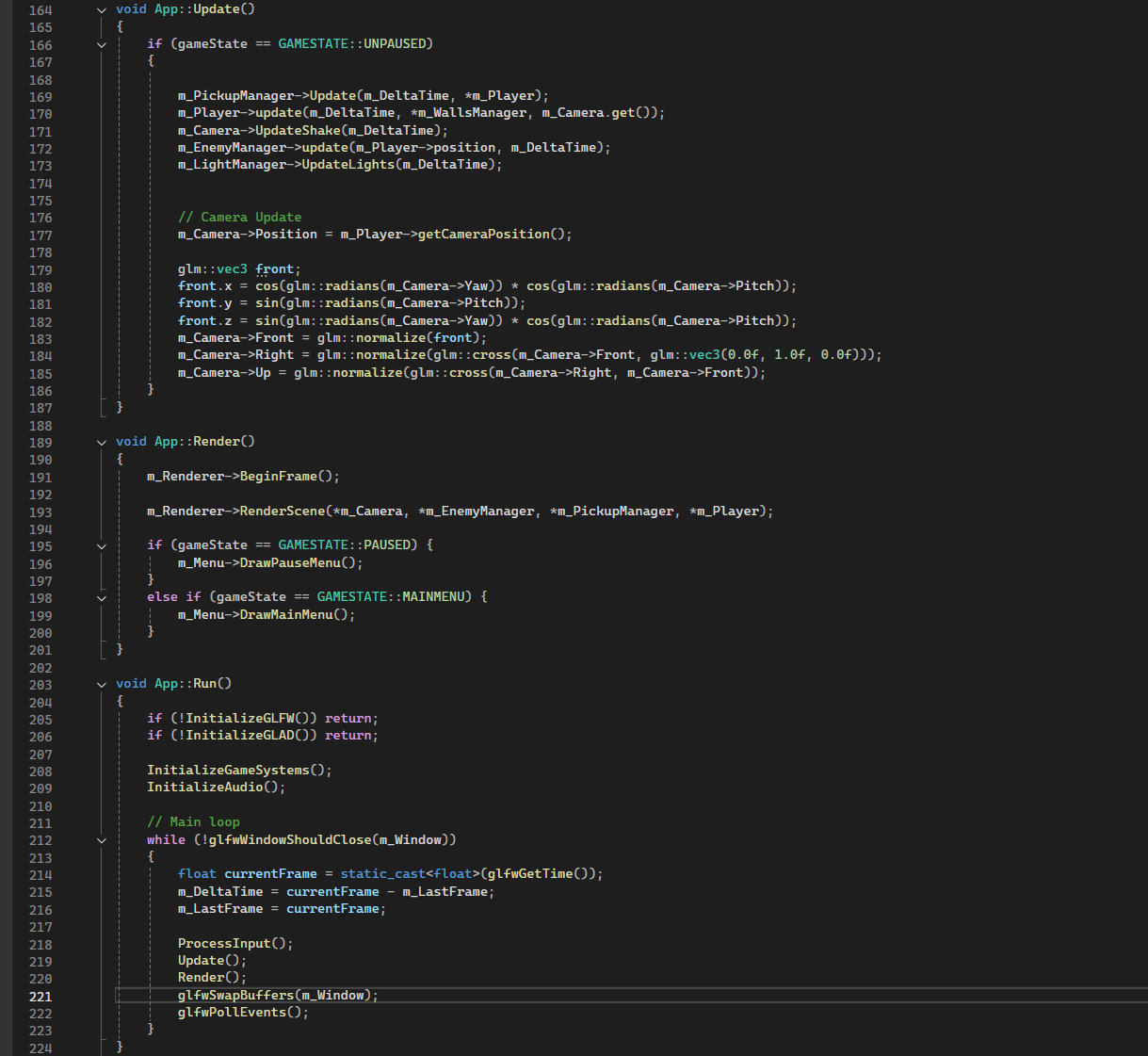The image size is (1148, 1056).
Task: Select line number 193 in the gutter
Action: click(40, 512)
